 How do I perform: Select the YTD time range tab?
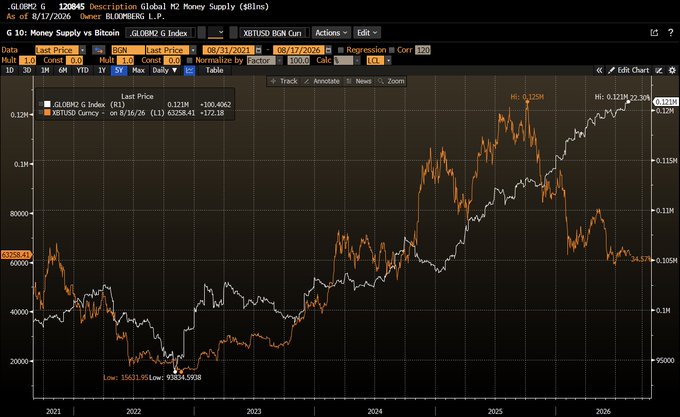tap(82, 70)
